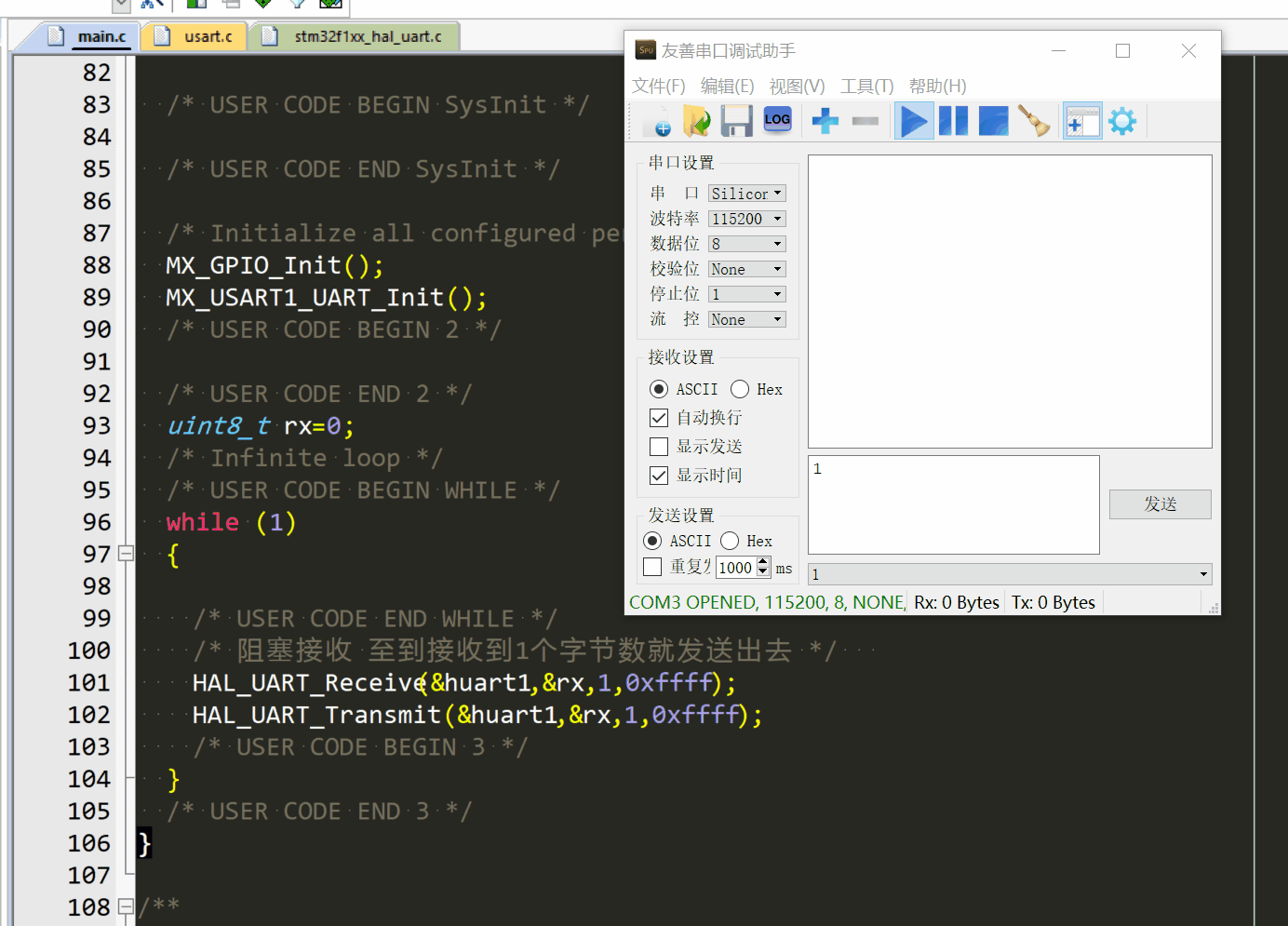Click MX_USART1_UART_Init(); code line
The image size is (1288, 926).
[326, 298]
